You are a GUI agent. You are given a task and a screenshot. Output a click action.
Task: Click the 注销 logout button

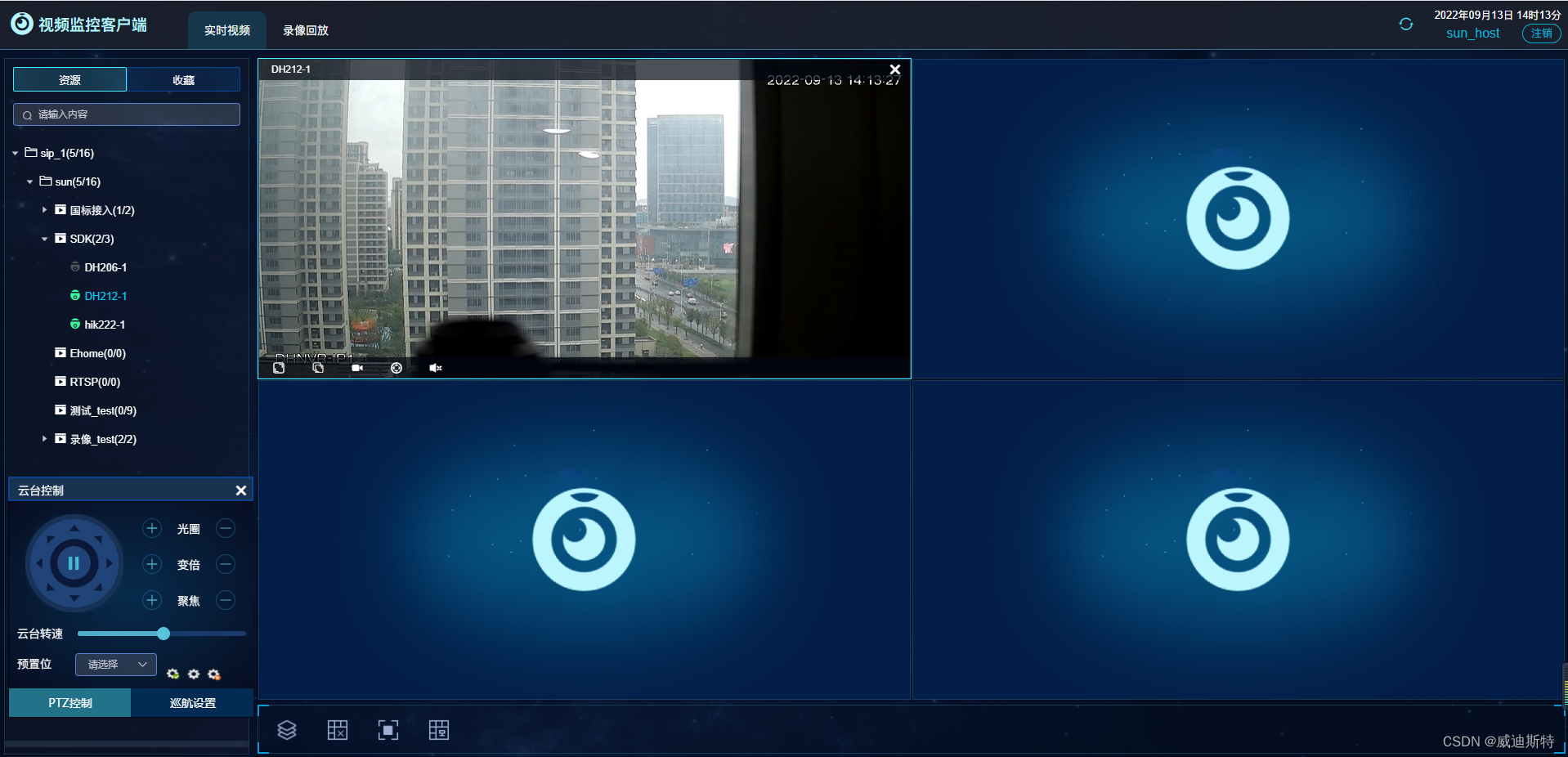(x=1542, y=34)
